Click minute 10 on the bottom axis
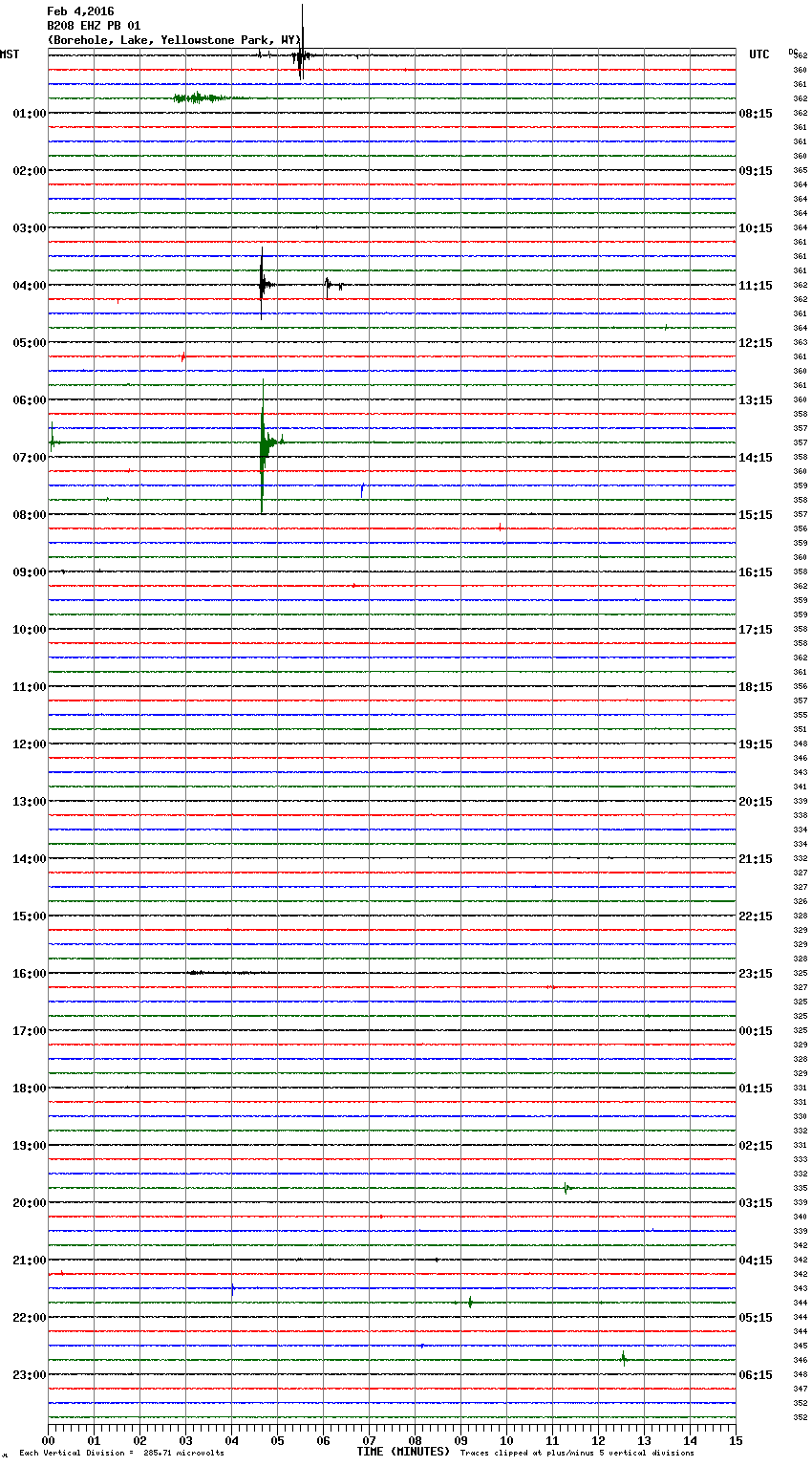Screen dimensions: 812x1466 [506, 1440]
